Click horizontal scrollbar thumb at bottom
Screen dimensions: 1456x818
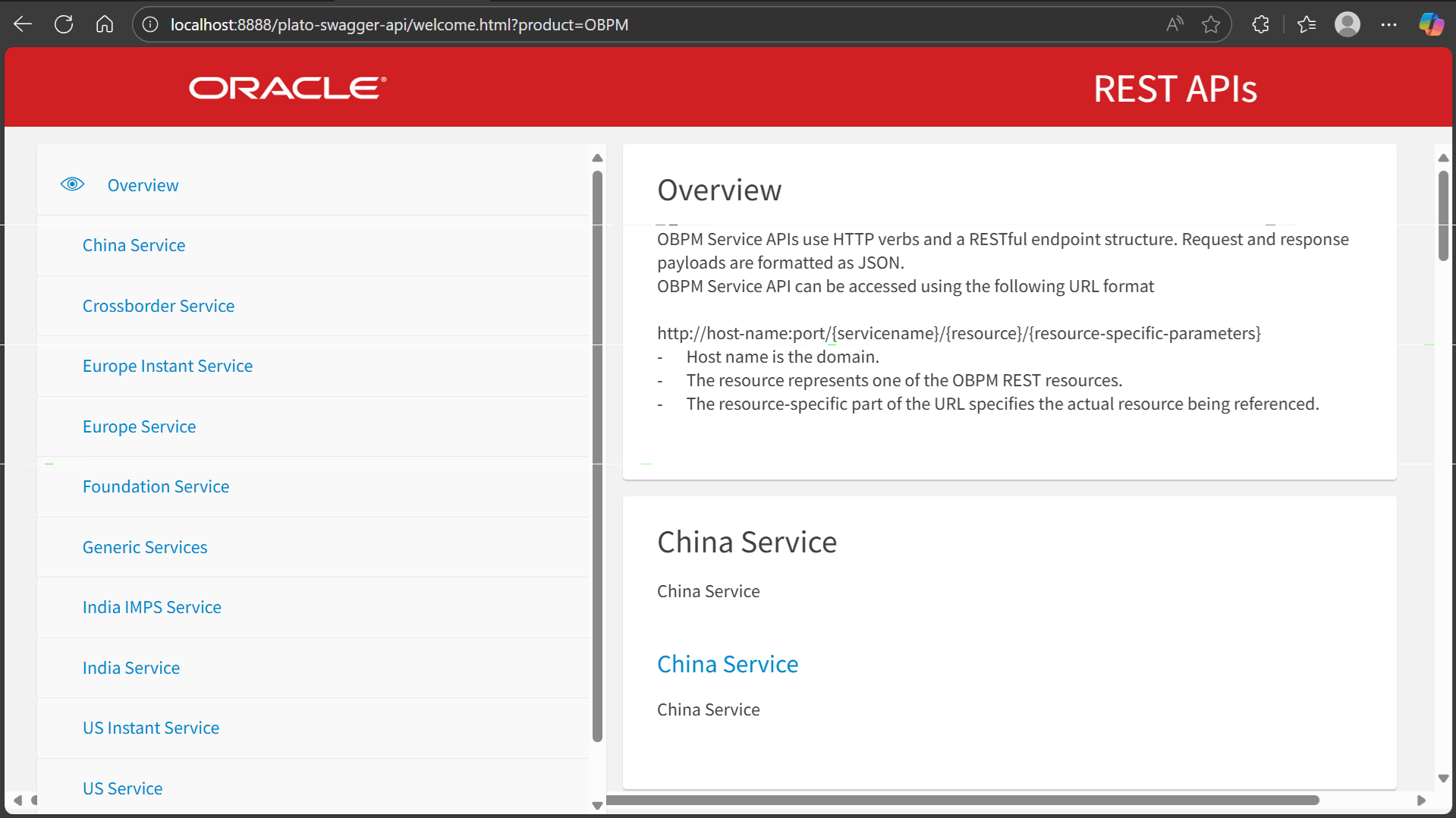click(961, 800)
